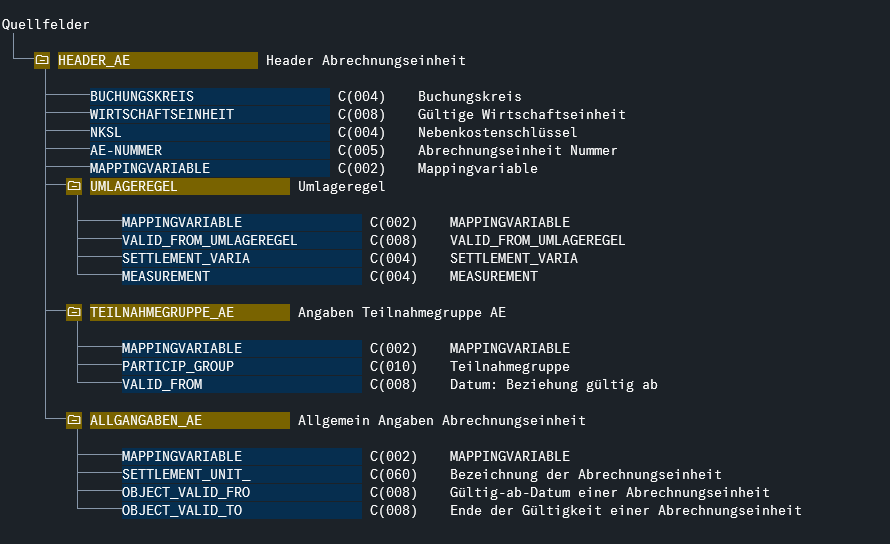Image resolution: width=890 pixels, height=544 pixels.
Task: Click 'Allgemein Angaben Abrechnungseinheit' description
Action: tap(442, 420)
